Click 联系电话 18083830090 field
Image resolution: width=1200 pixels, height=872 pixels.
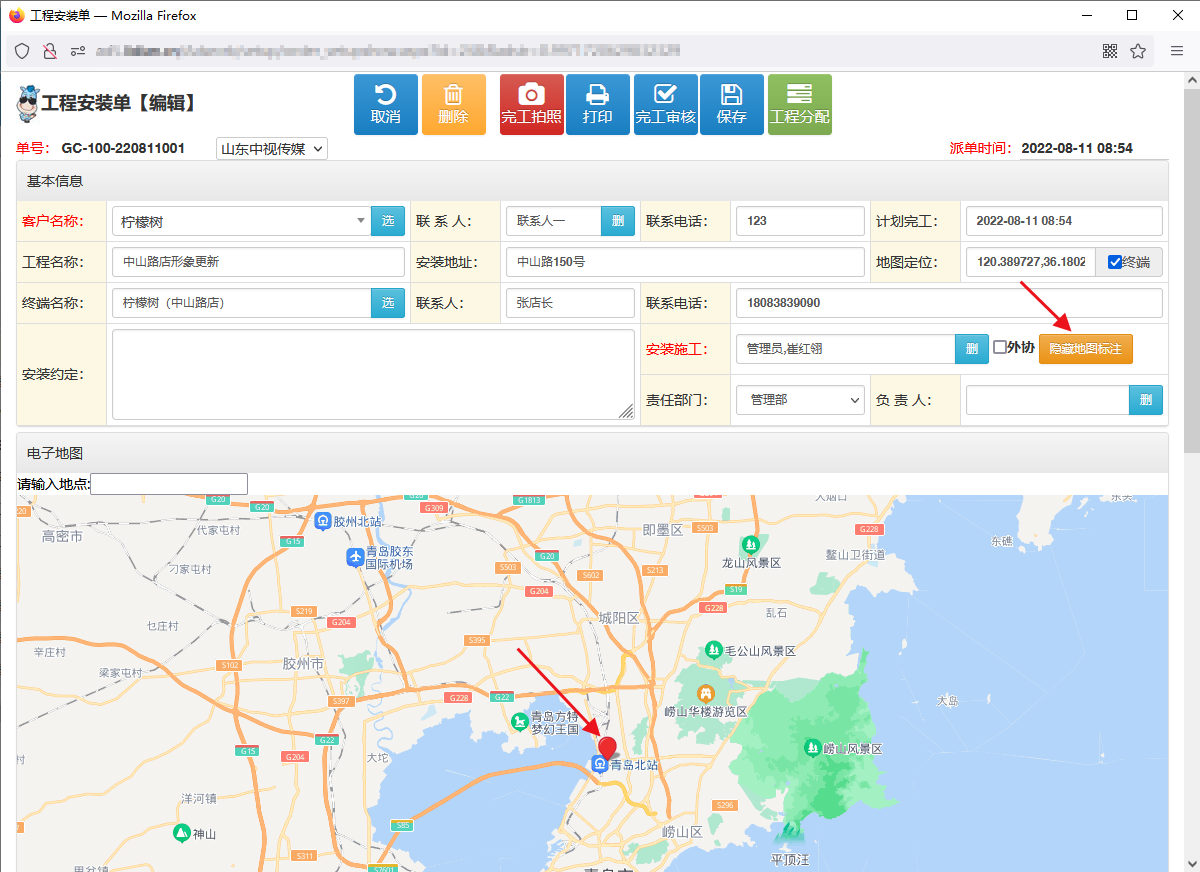[949, 303]
